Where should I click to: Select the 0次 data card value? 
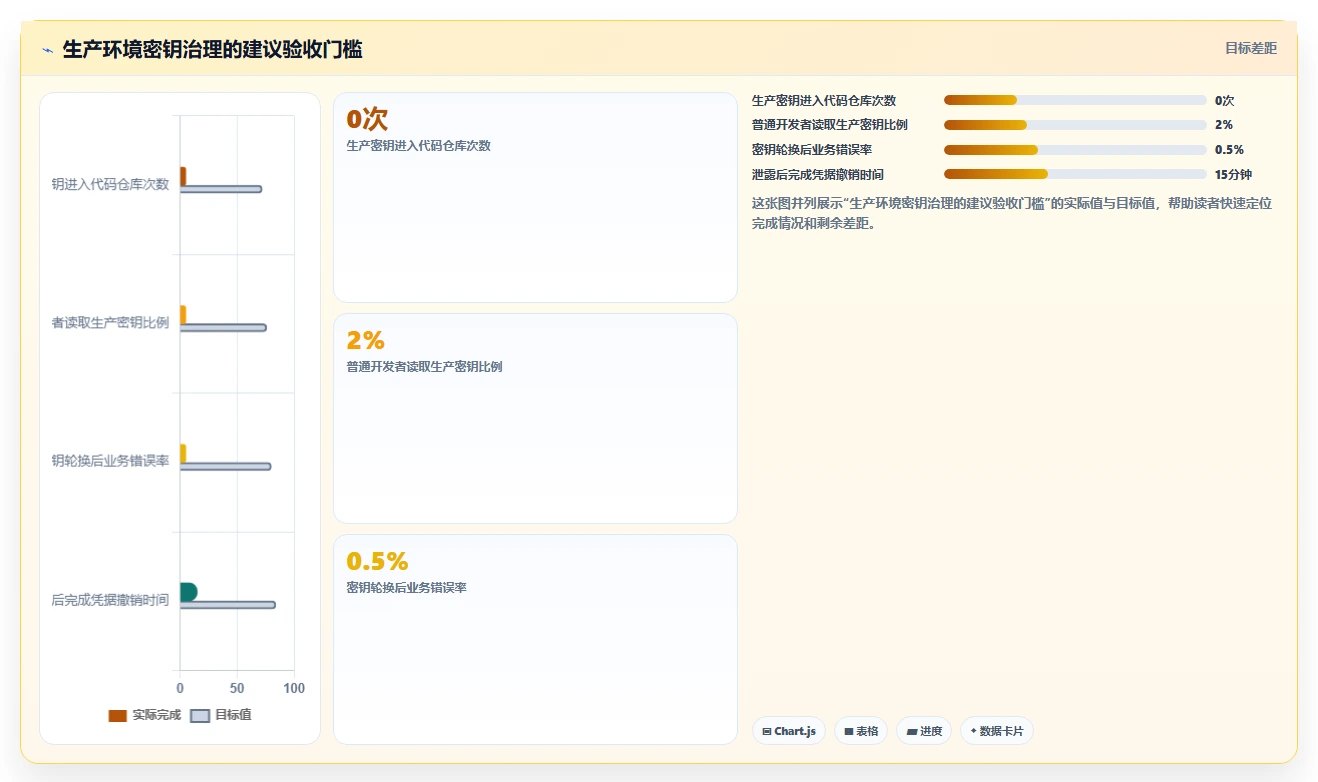pyautogui.click(x=367, y=119)
